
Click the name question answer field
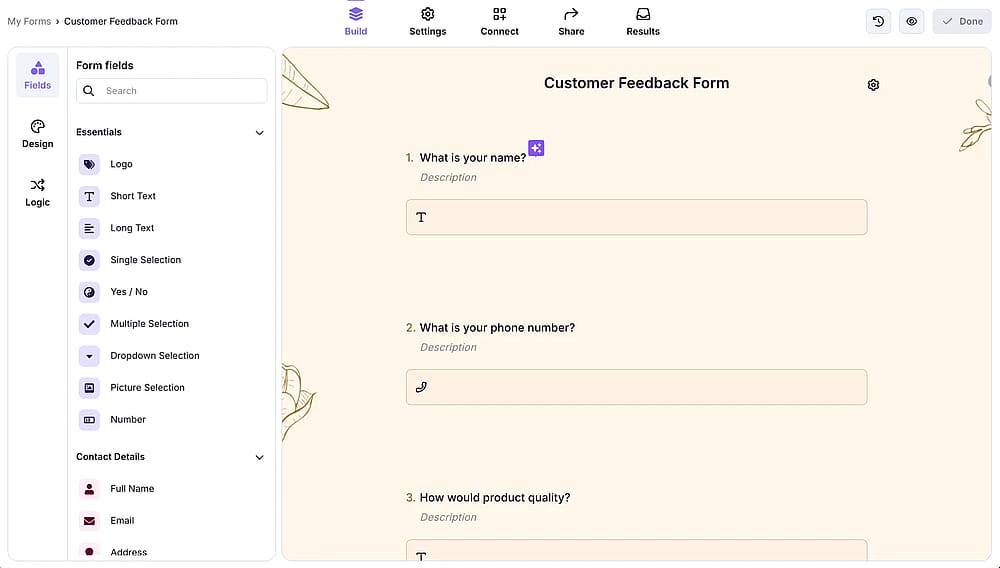(x=636, y=217)
